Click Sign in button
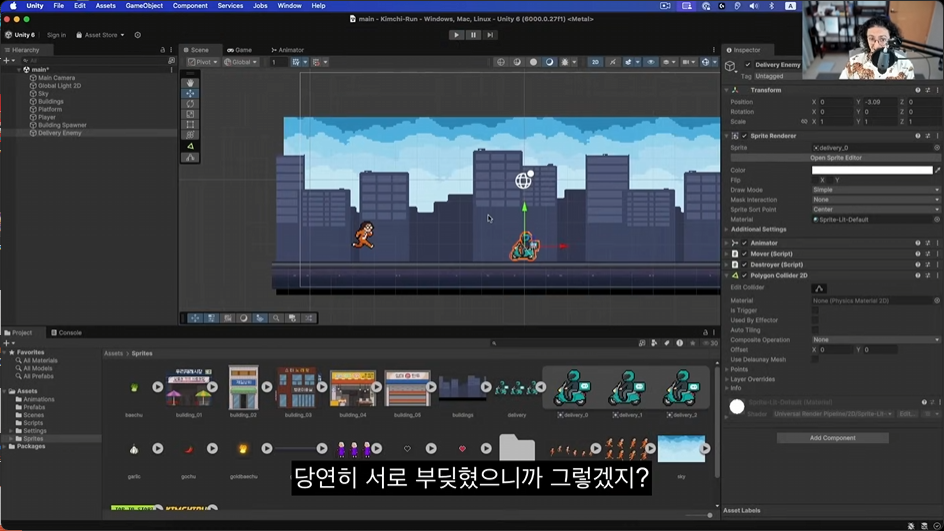This screenshot has width=944, height=531. point(57,35)
